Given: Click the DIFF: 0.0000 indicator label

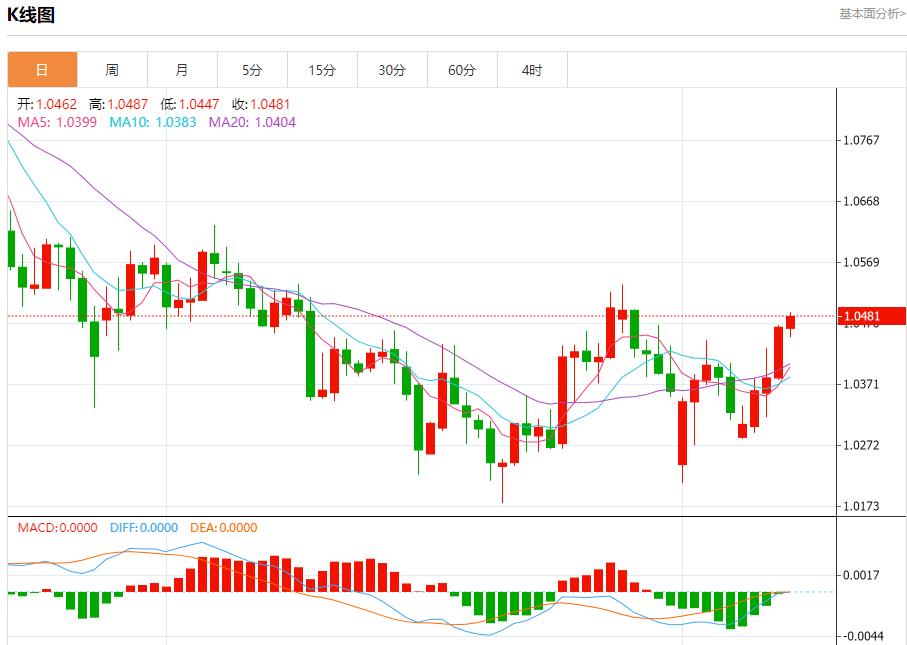Looking at the screenshot, I should (143, 528).
